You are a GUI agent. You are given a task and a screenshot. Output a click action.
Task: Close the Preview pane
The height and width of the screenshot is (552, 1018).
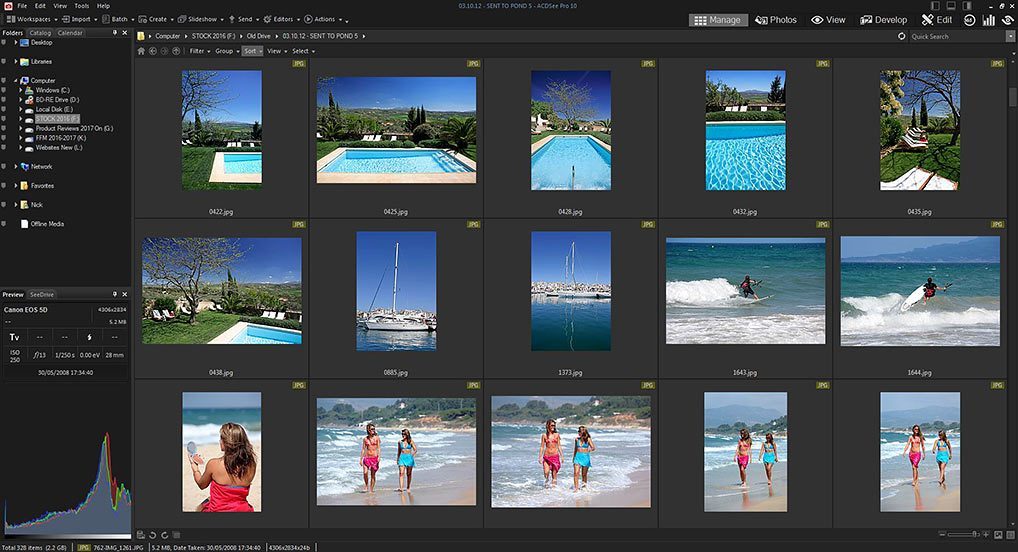tap(125, 295)
